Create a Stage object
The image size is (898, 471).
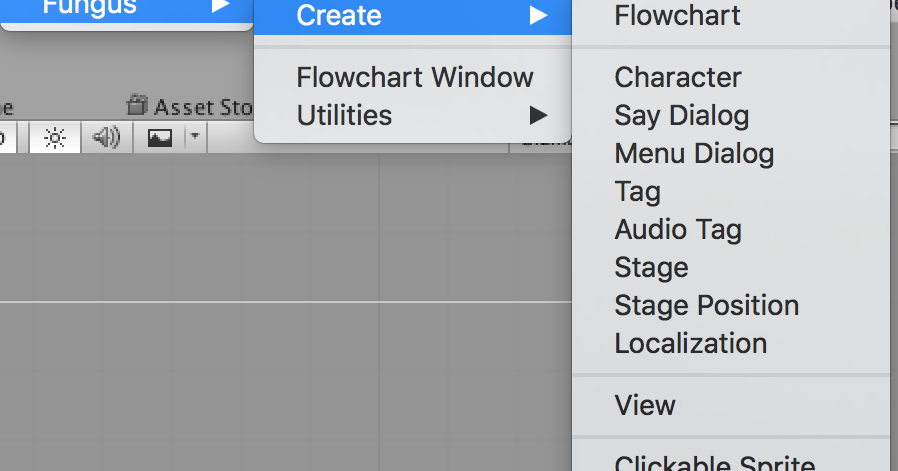tap(651, 267)
